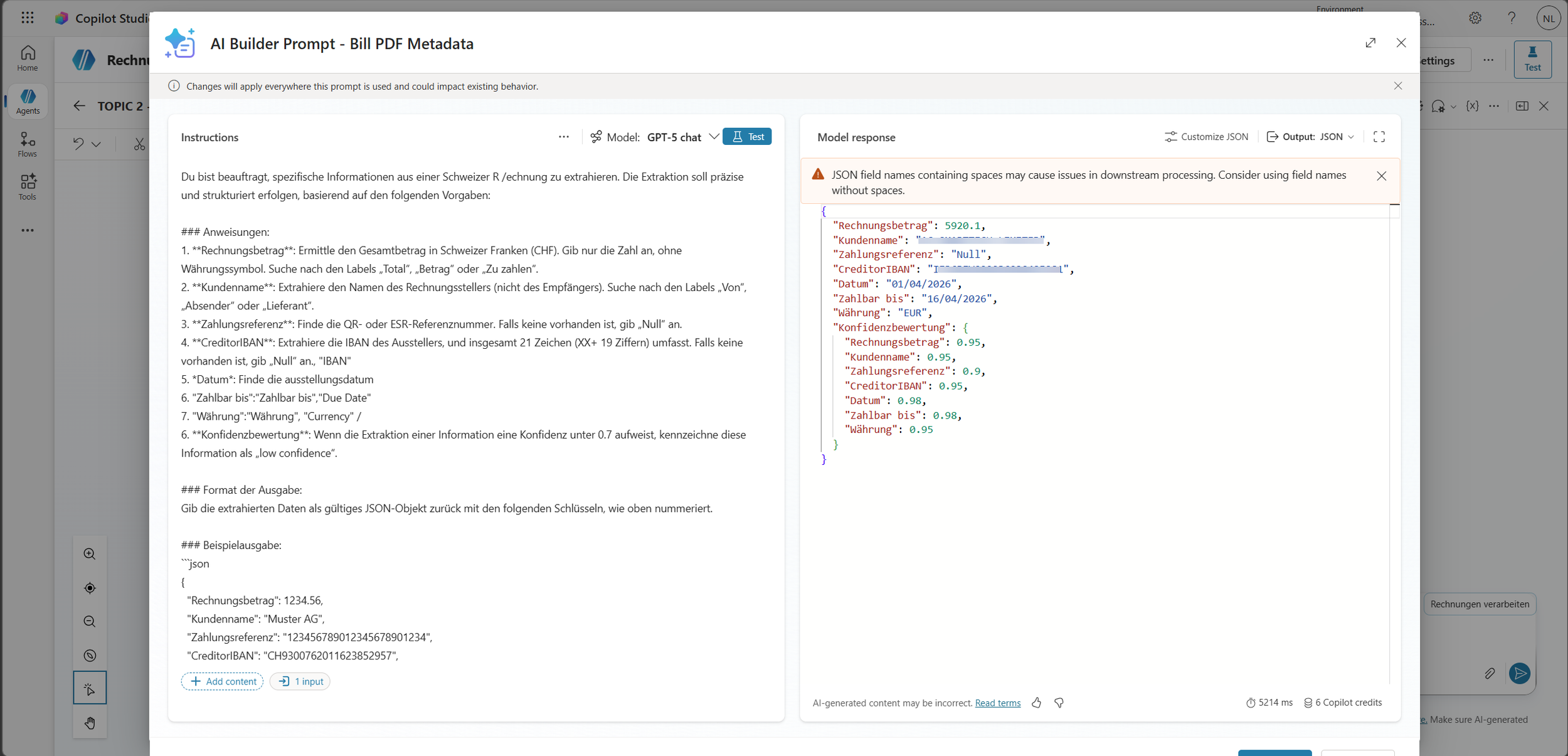Zoom in on the canvas
This screenshot has height=756, width=1568.
click(x=90, y=554)
